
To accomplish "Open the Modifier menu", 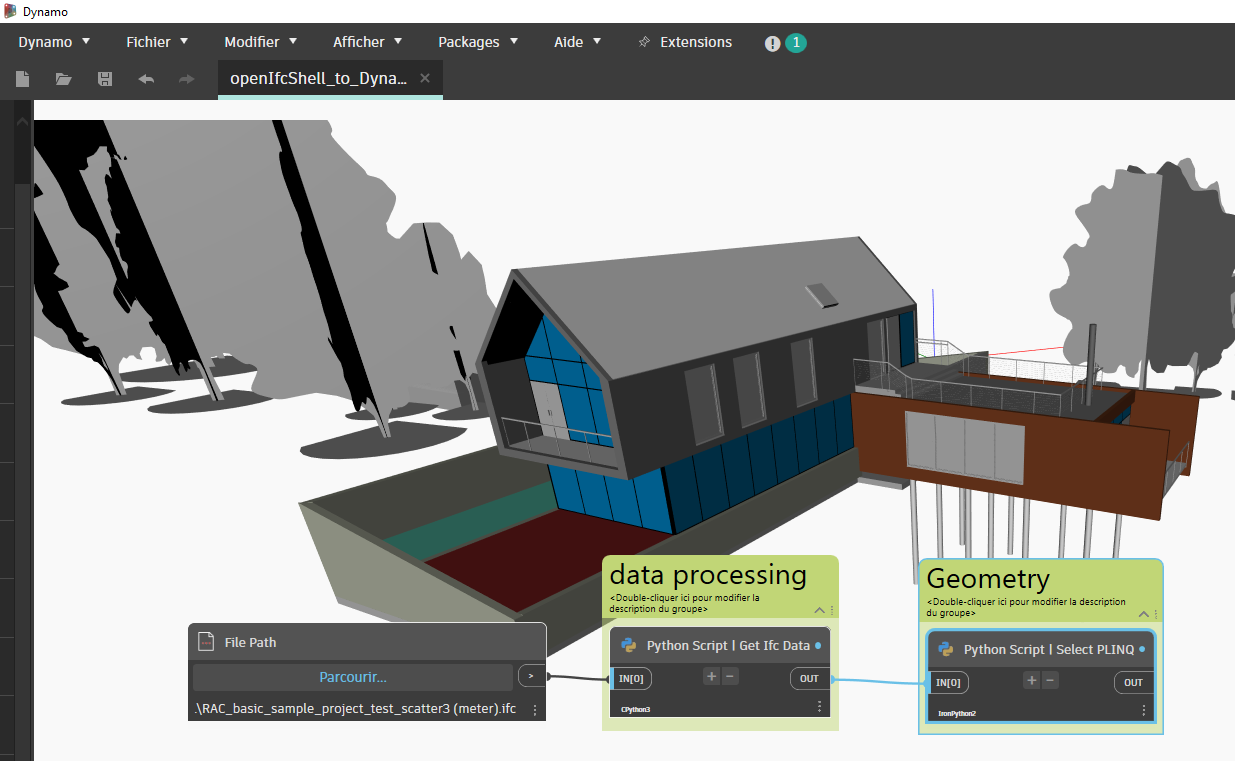I will 261,42.
